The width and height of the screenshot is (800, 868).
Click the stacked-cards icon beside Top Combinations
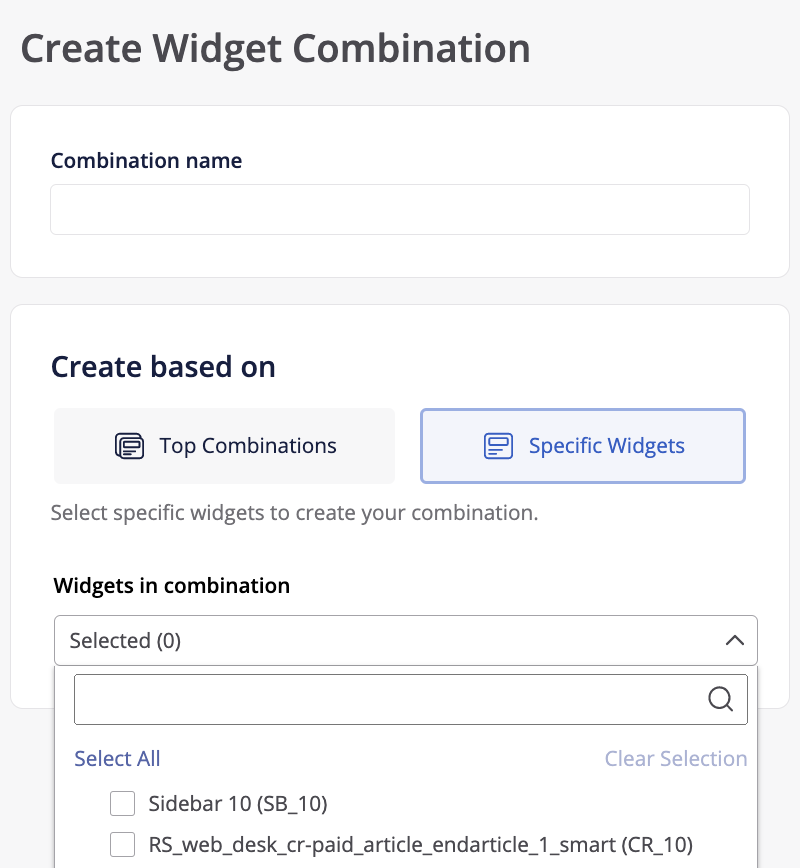tap(131, 445)
